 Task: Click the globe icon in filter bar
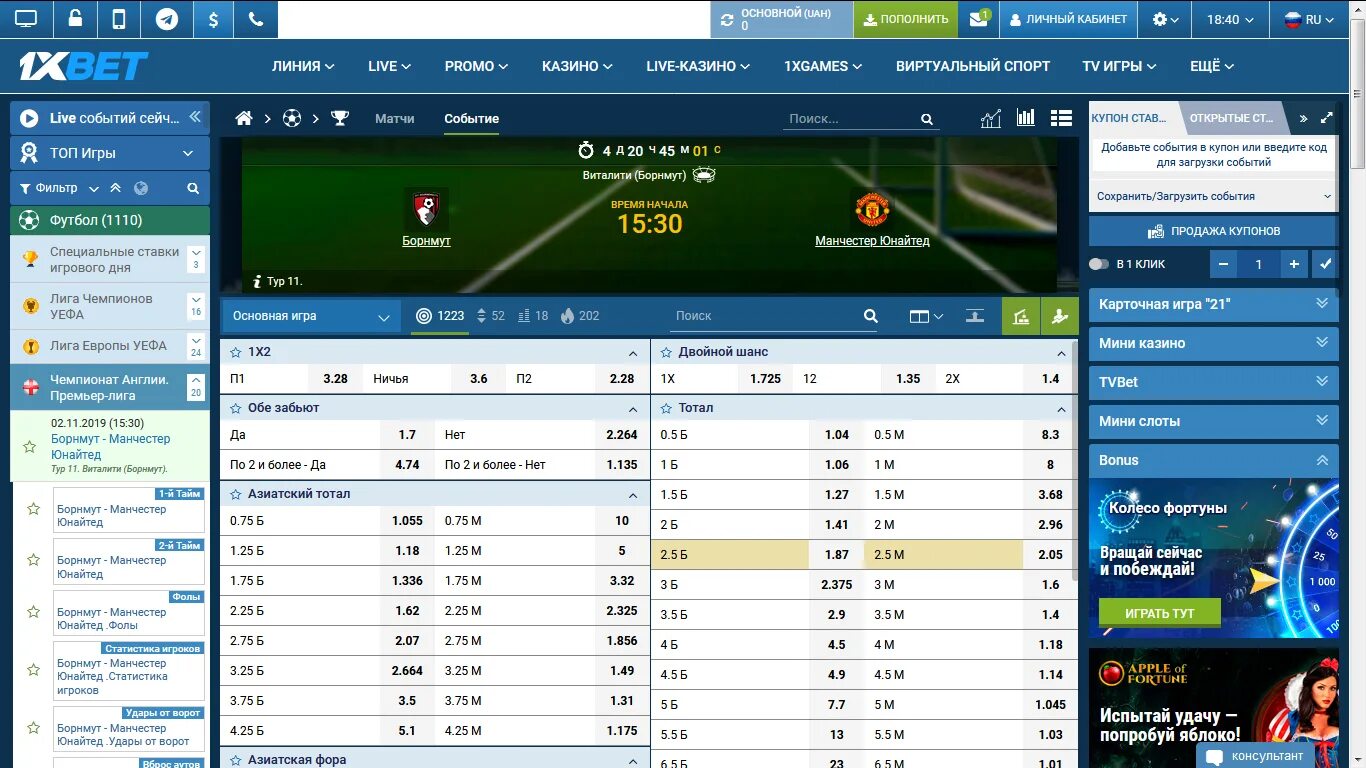tap(141, 188)
